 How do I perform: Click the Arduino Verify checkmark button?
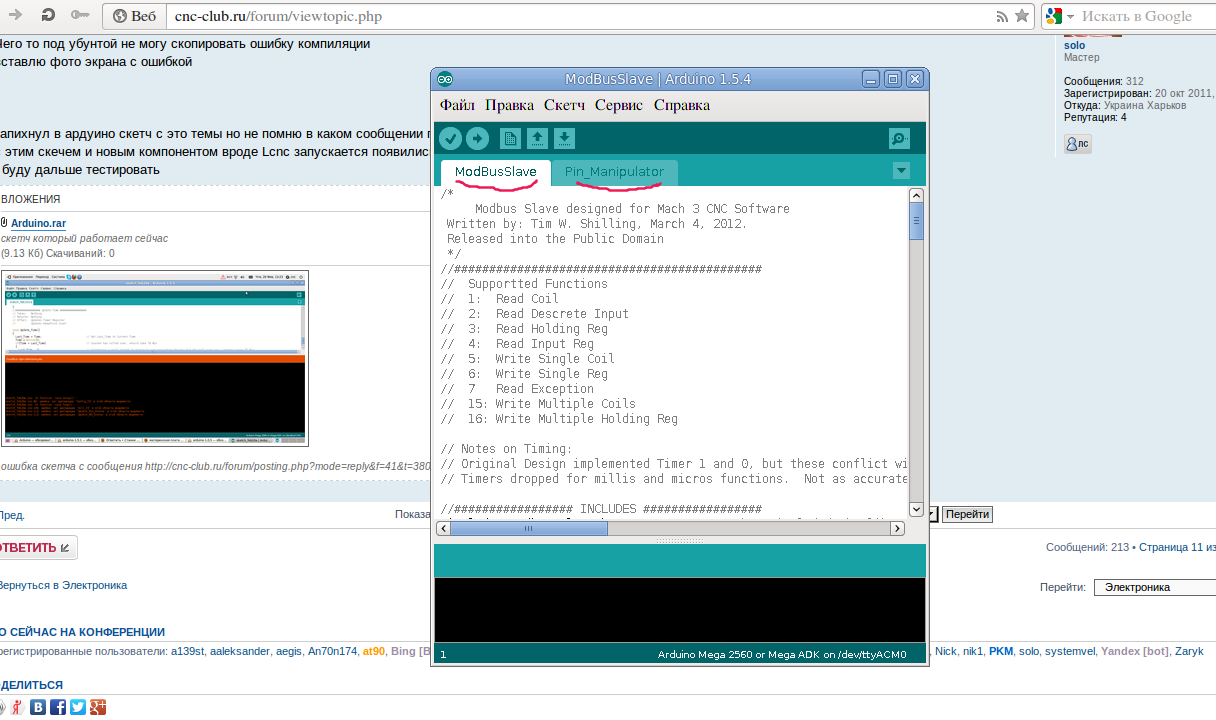tap(450, 138)
